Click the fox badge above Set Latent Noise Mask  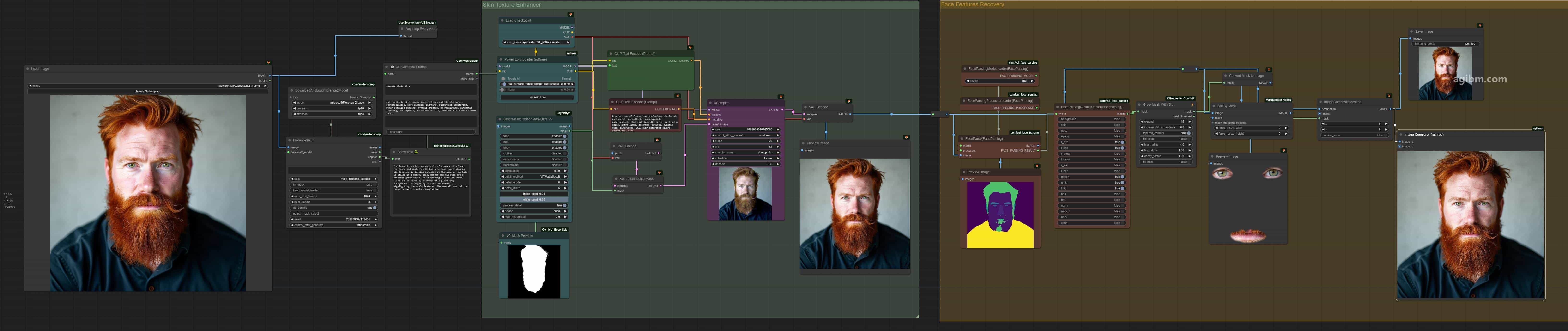pos(659,173)
